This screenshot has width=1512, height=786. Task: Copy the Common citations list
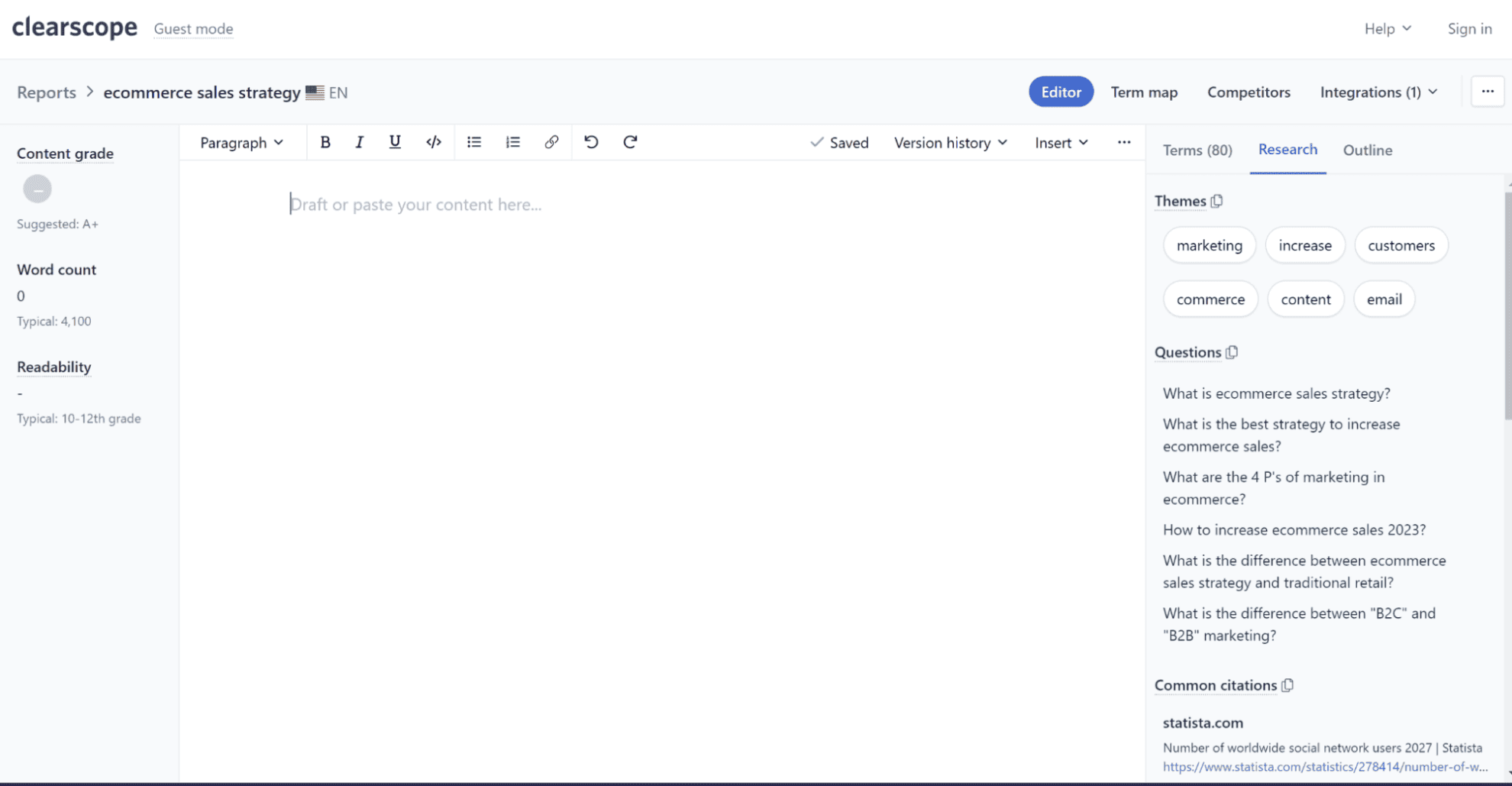pos(1288,685)
